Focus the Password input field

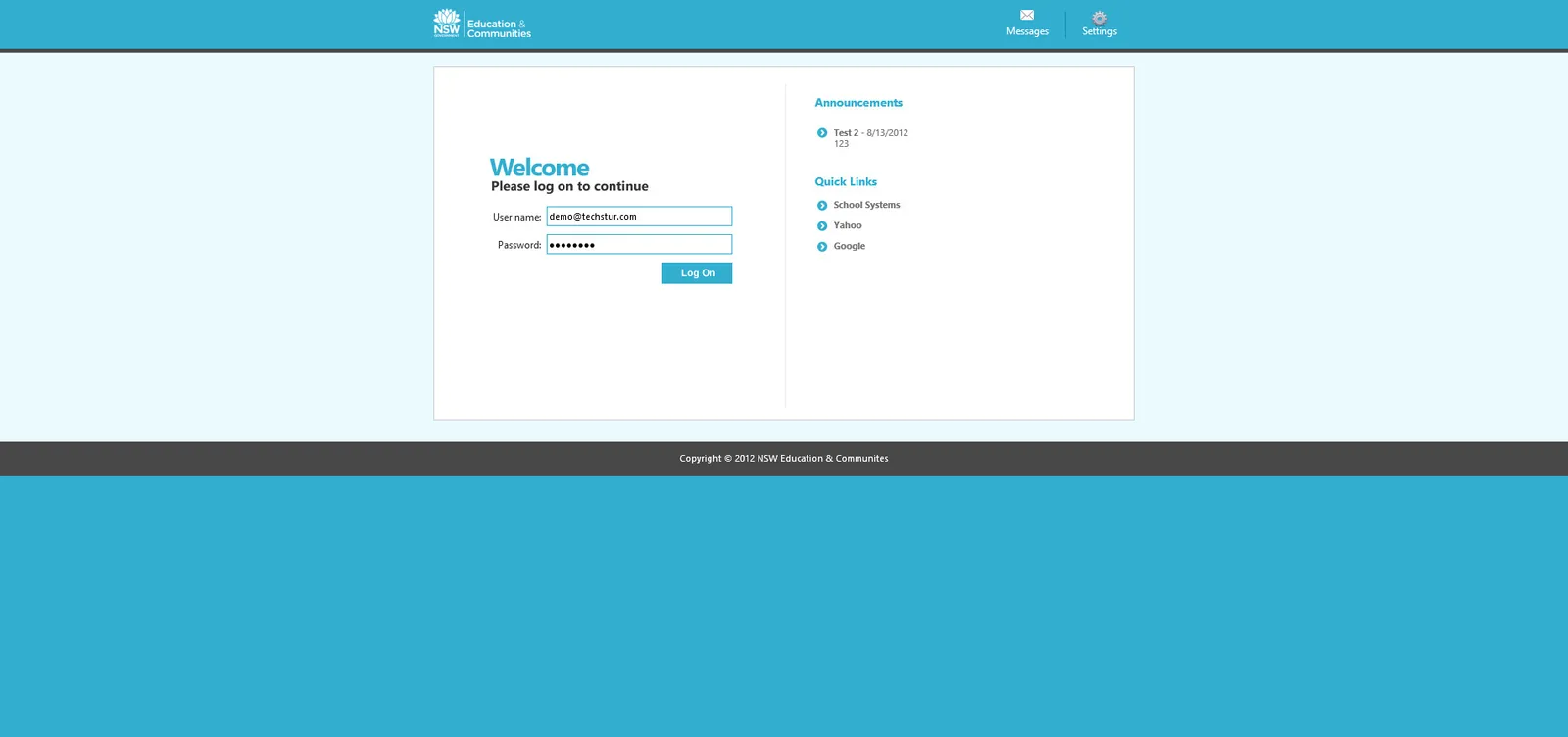(x=639, y=245)
